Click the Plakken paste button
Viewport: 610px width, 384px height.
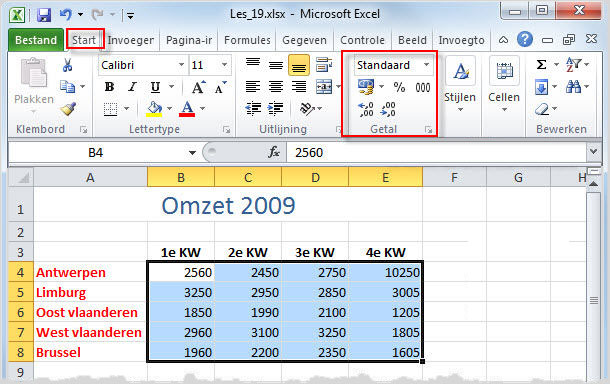click(x=34, y=82)
